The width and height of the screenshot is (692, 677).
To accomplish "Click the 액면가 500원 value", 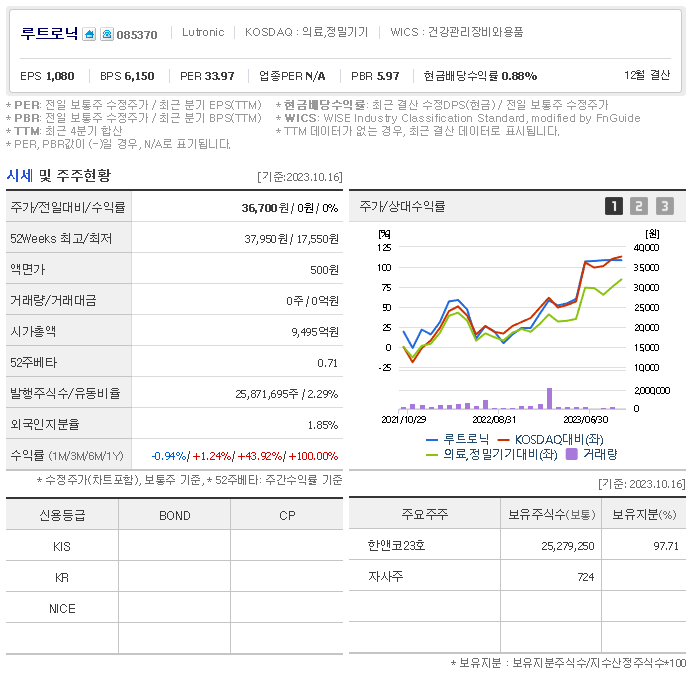I will click(x=324, y=270).
